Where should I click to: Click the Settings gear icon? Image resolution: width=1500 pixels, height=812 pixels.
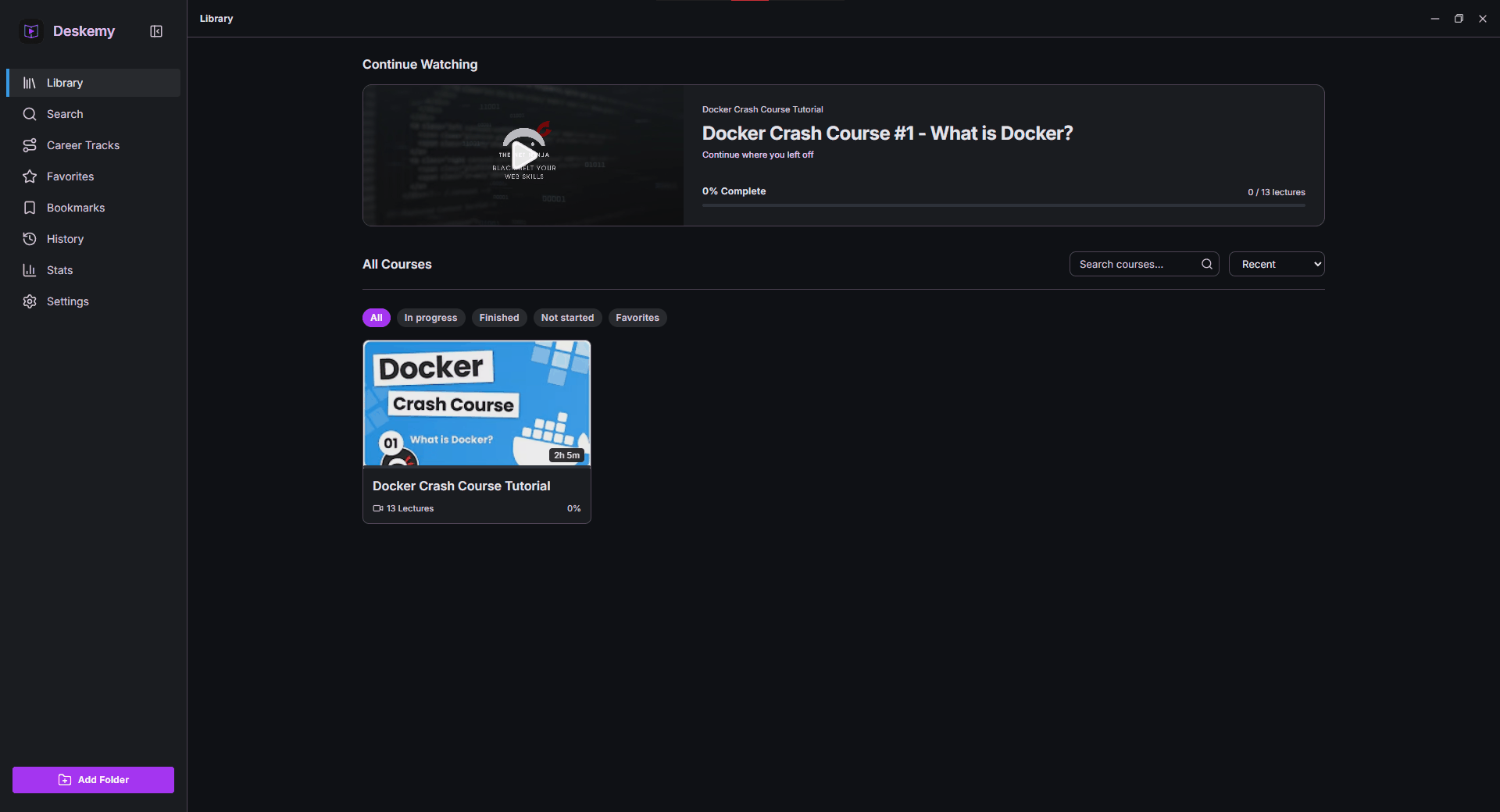[30, 301]
